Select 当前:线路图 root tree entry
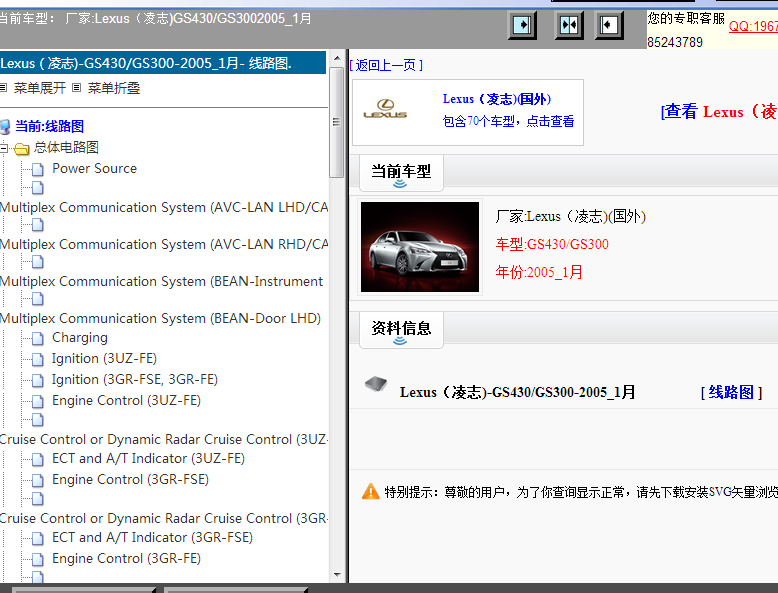The width and height of the screenshot is (778, 593). coord(49,127)
